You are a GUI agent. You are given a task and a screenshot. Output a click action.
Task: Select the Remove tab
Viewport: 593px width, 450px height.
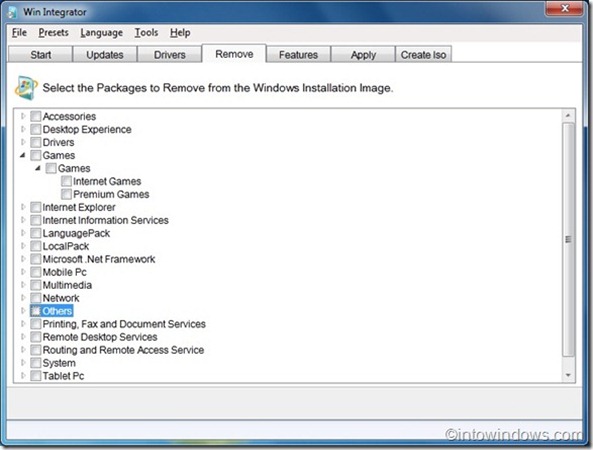coord(234,54)
